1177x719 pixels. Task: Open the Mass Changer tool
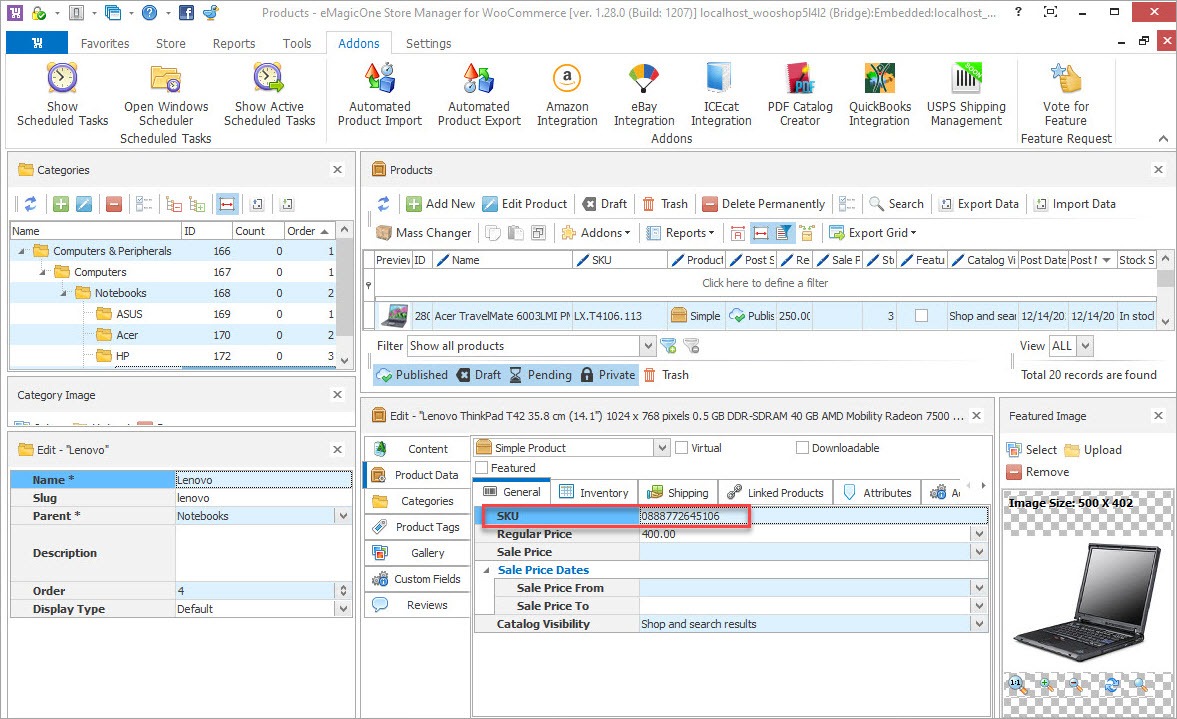pos(424,233)
